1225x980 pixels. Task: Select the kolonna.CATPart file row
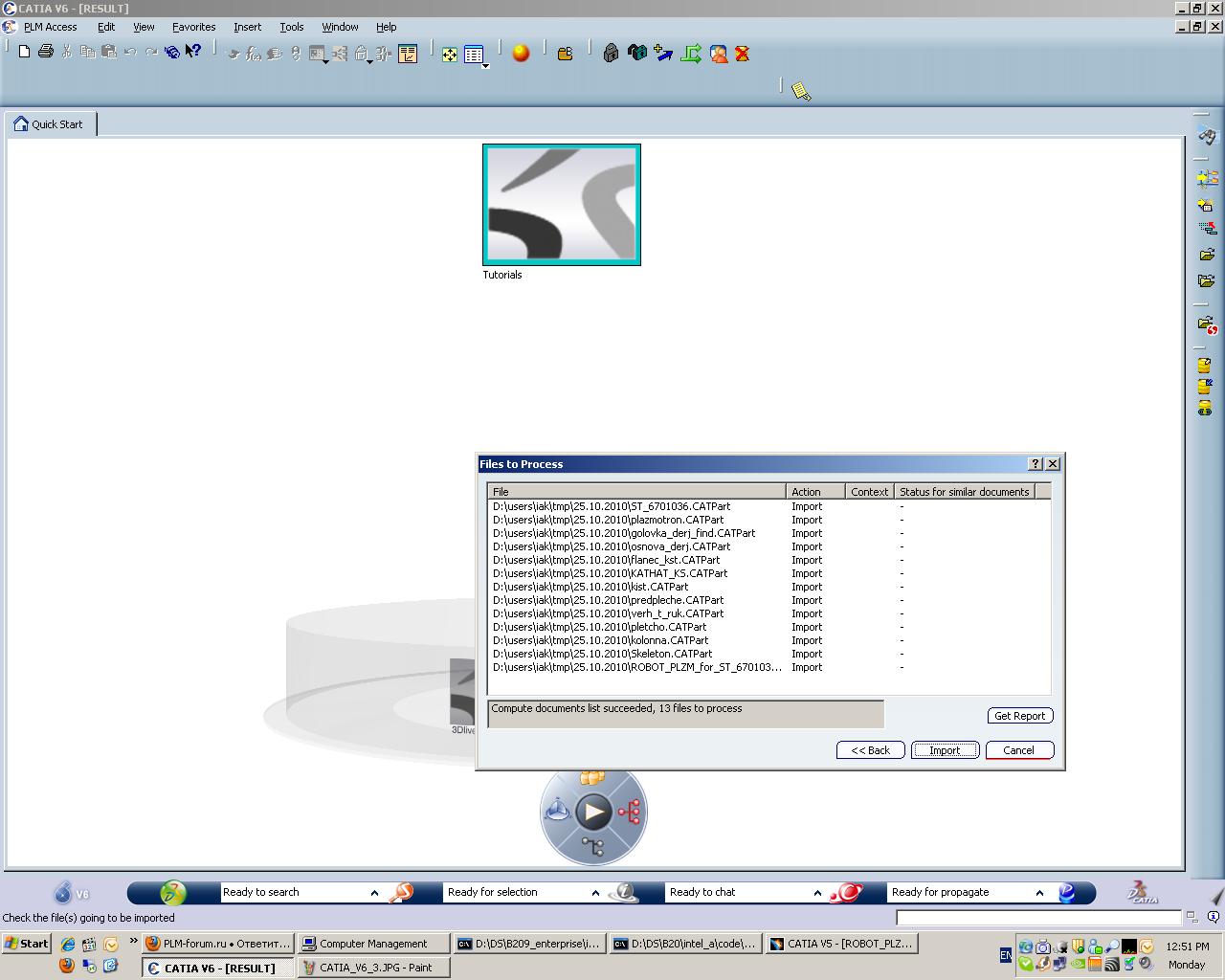[x=768, y=640]
